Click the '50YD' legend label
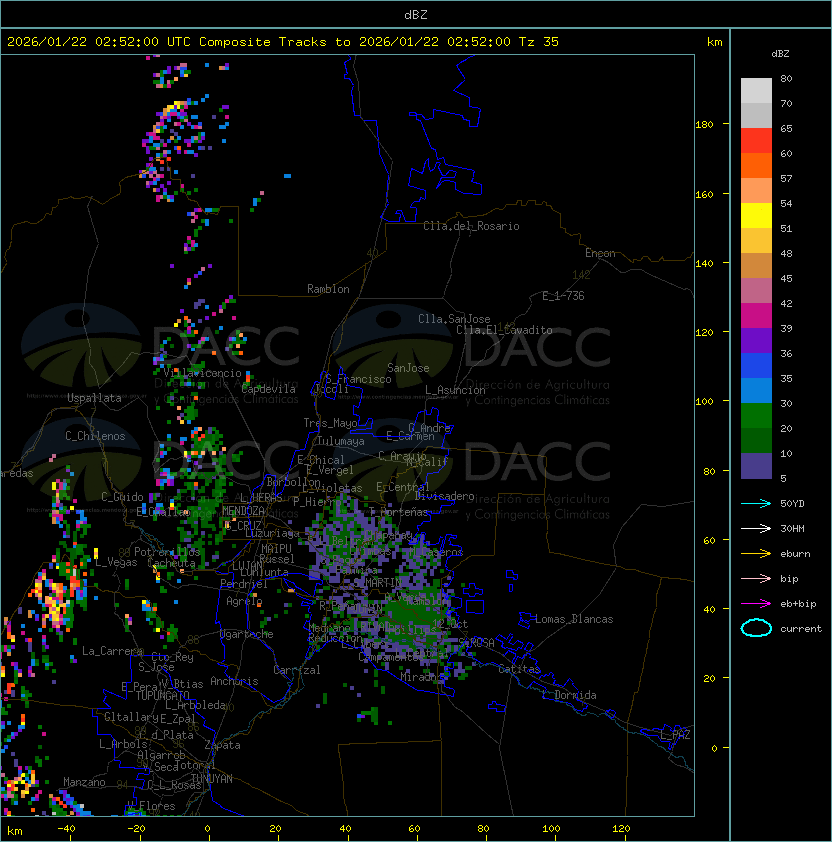The image size is (832, 842). [792, 503]
